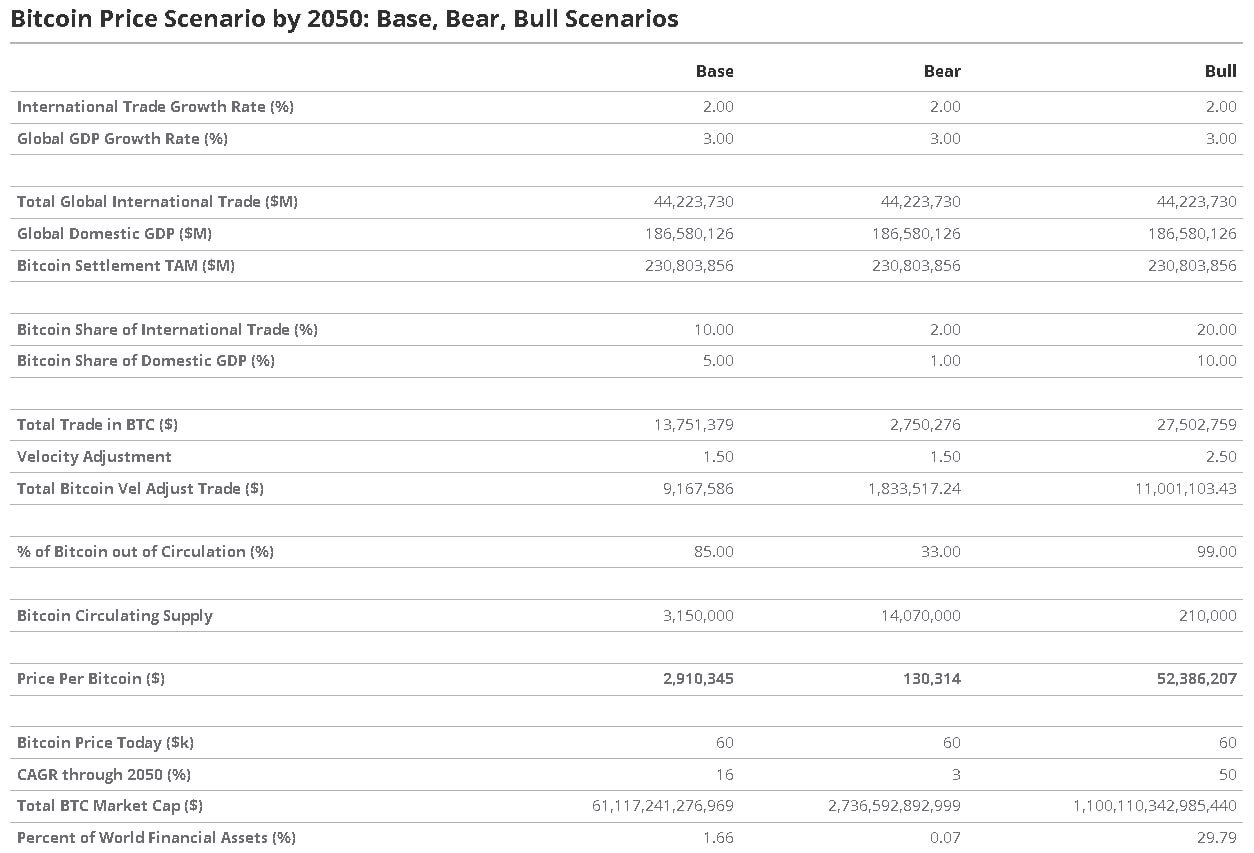
Task: Click the Bitcoin Share of International Trade label
Action: click(x=167, y=330)
